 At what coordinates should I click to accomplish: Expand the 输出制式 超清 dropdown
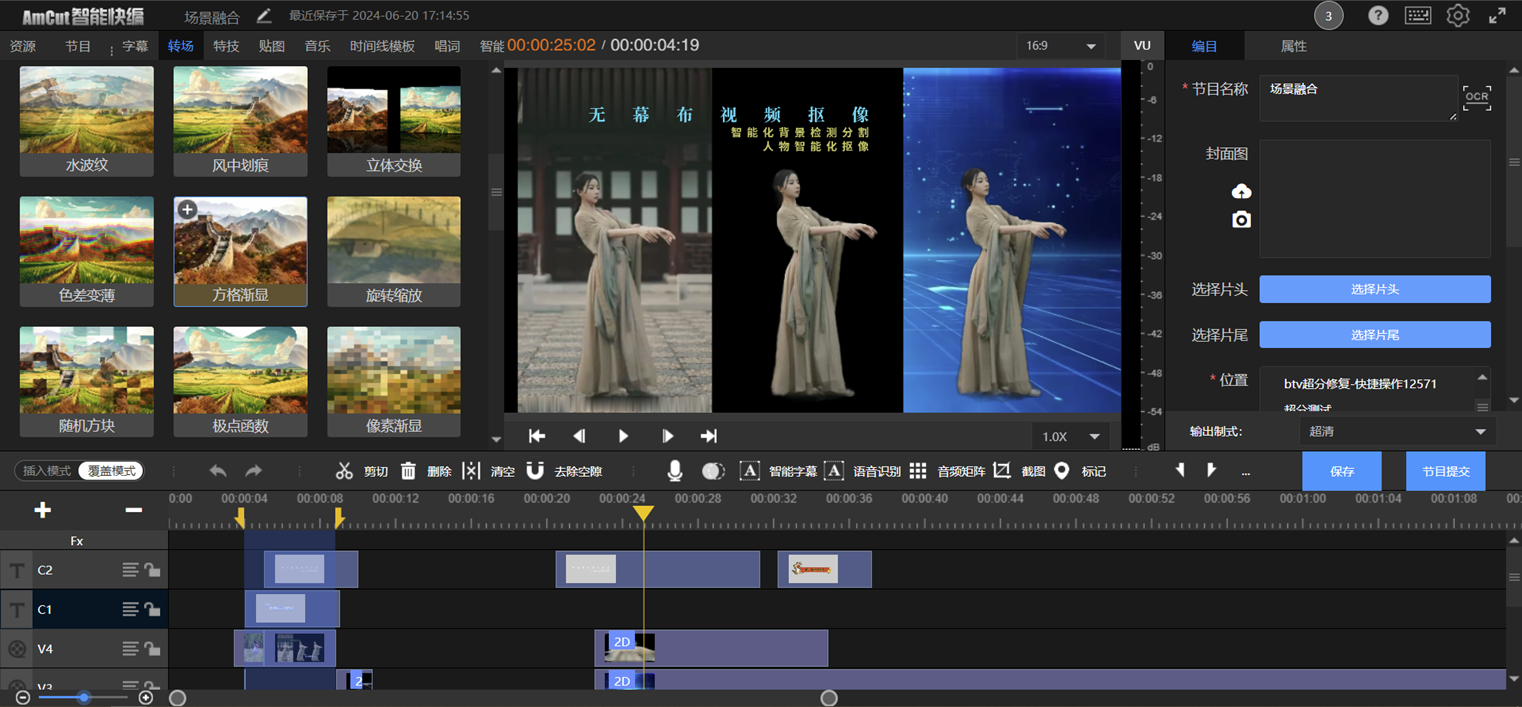pyautogui.click(x=1397, y=432)
